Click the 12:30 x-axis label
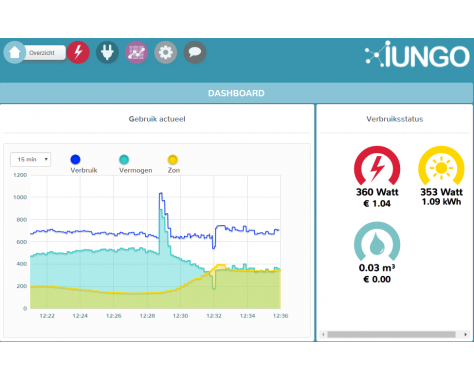Image resolution: width=474 pixels, height=380 pixels. pos(180,316)
